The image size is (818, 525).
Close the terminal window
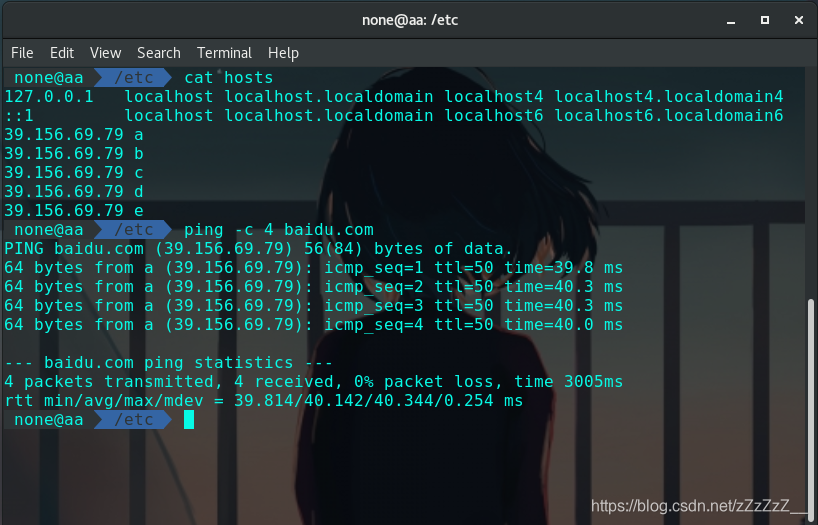799,20
